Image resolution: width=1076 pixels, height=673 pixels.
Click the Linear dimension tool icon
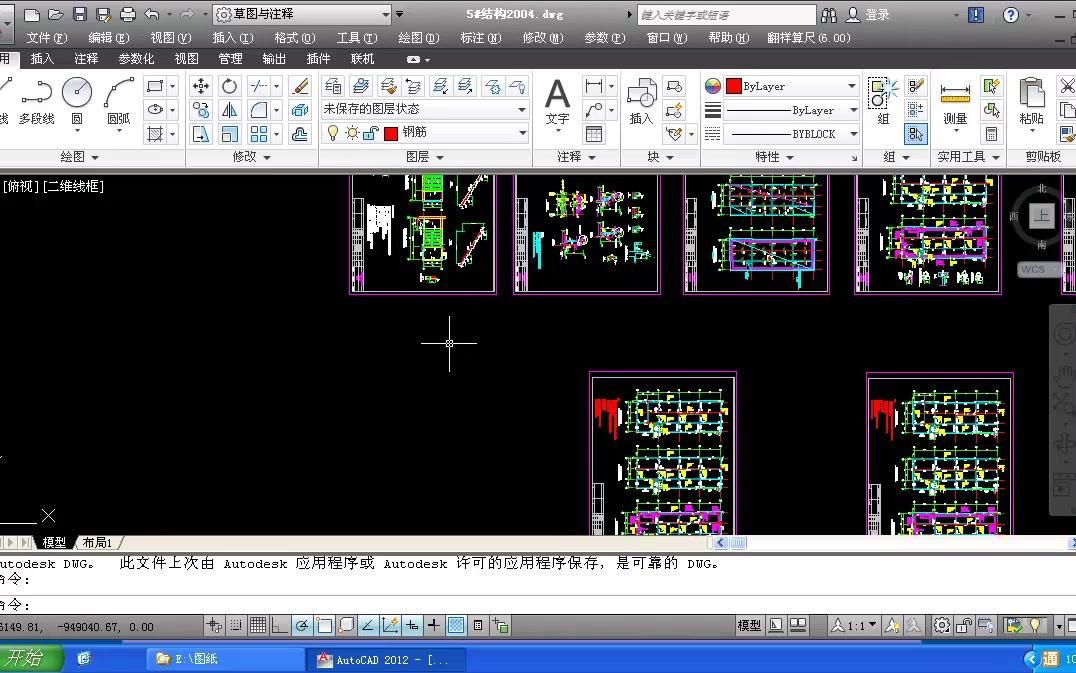pos(594,86)
